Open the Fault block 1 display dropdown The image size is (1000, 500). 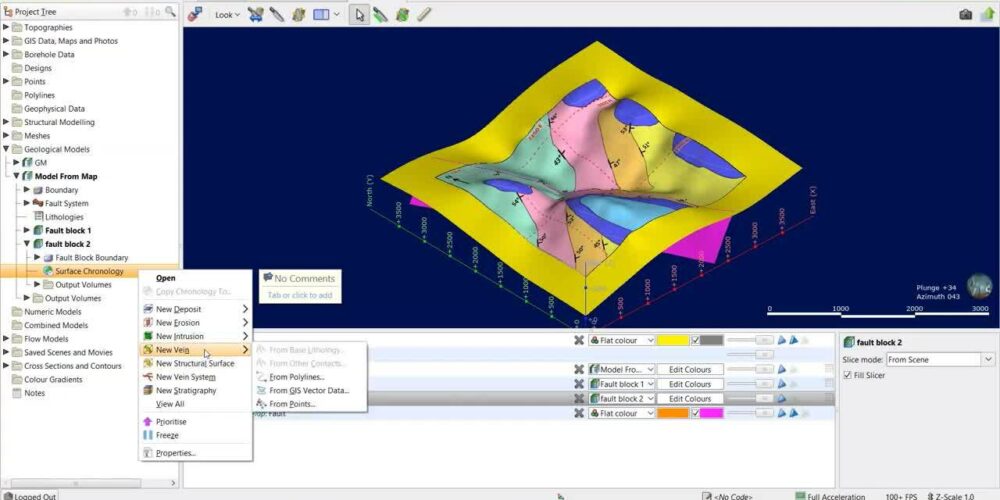(x=622, y=384)
